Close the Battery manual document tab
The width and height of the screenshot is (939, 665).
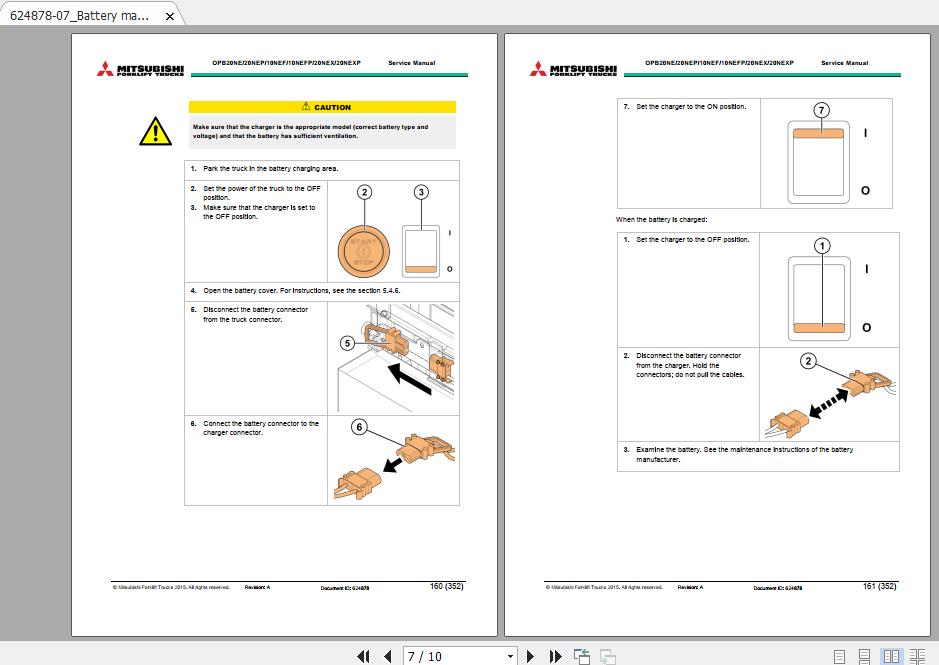[168, 16]
